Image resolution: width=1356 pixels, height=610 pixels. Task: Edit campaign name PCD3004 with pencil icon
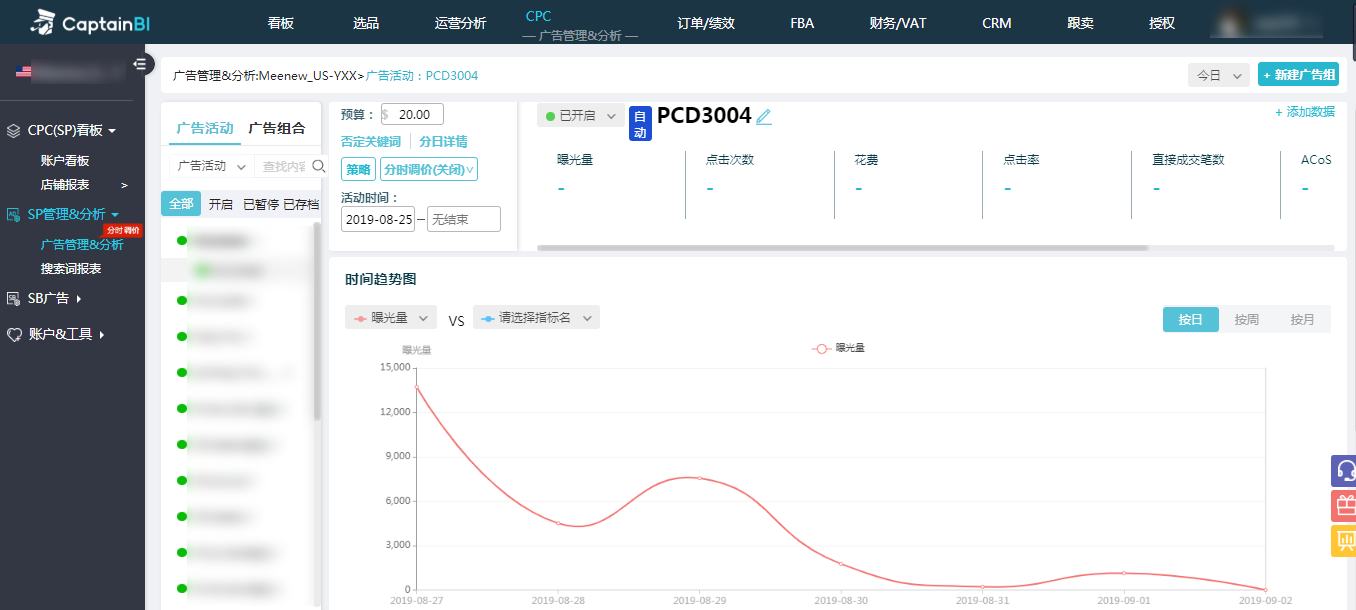pos(764,117)
